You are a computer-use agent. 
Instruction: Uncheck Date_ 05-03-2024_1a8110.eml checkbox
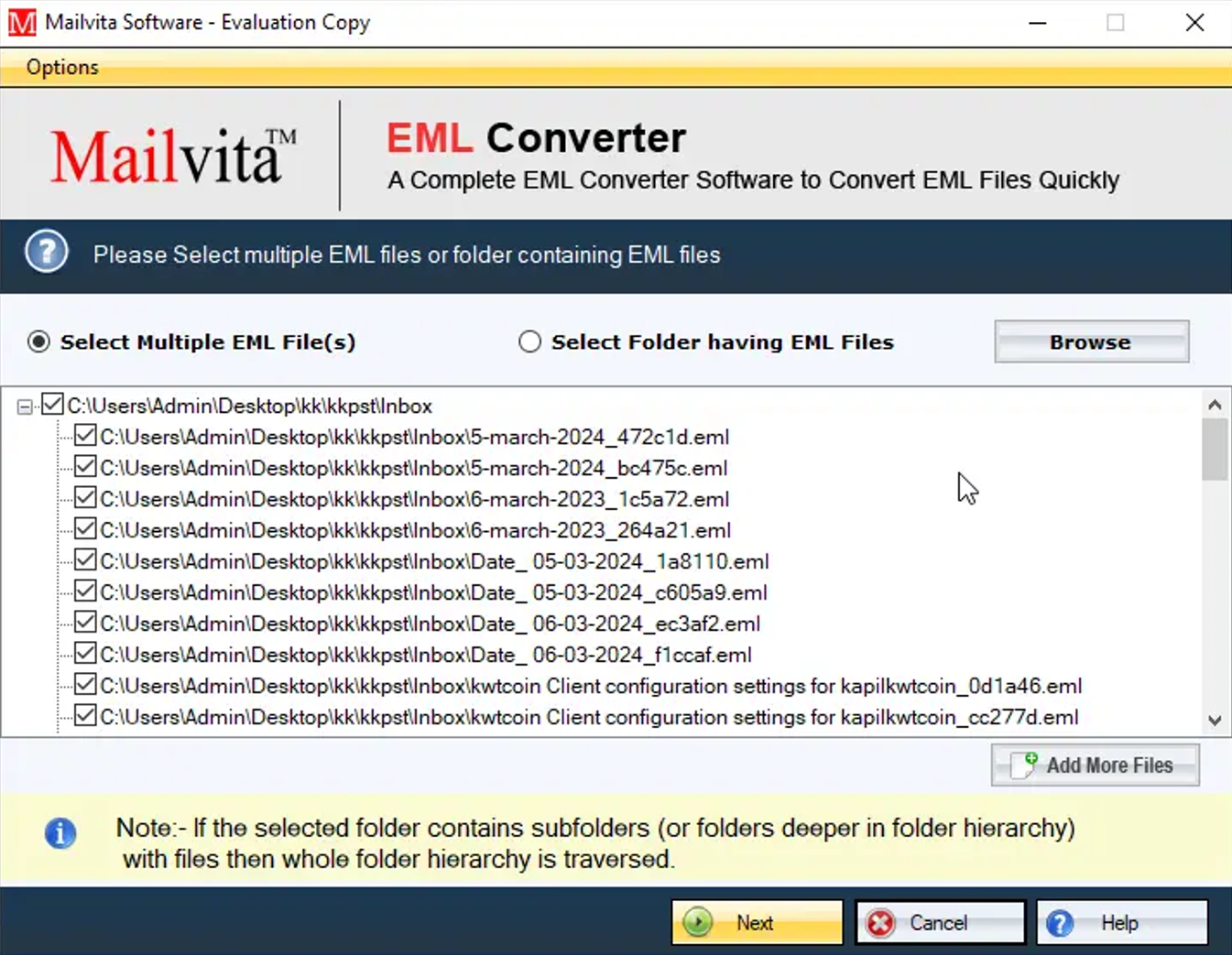pos(85,559)
